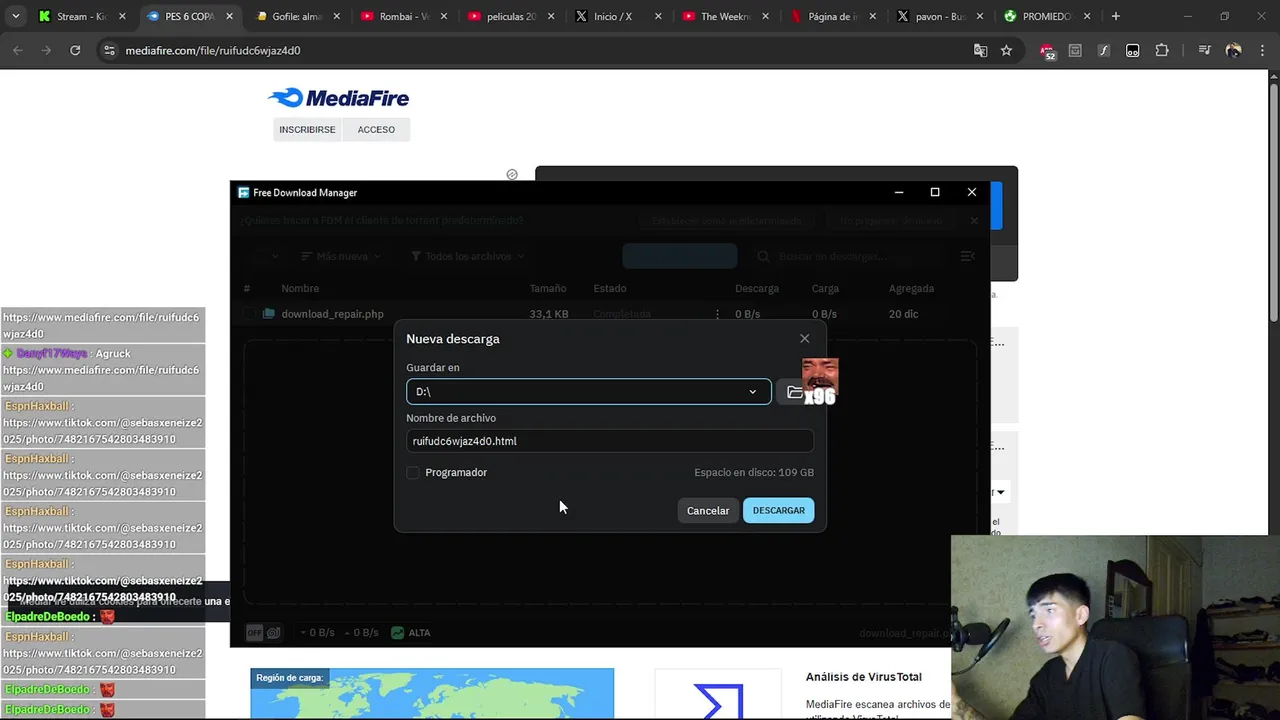Image resolution: width=1280 pixels, height=720 pixels.
Task: Click the Guardar en D:\ path field
Action: pos(588,391)
